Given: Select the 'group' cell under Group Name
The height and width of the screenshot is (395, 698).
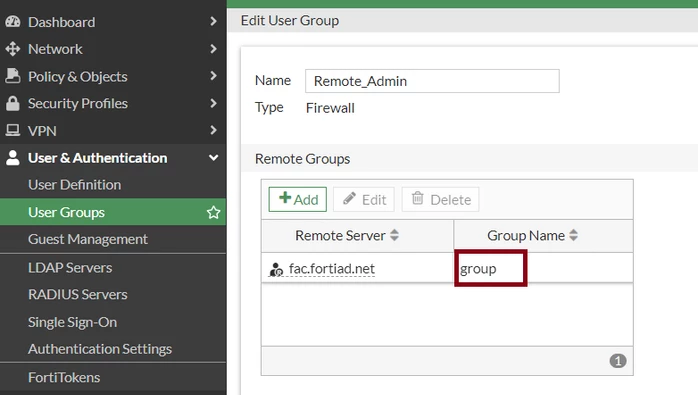Looking at the screenshot, I should pyautogui.click(x=544, y=269).
